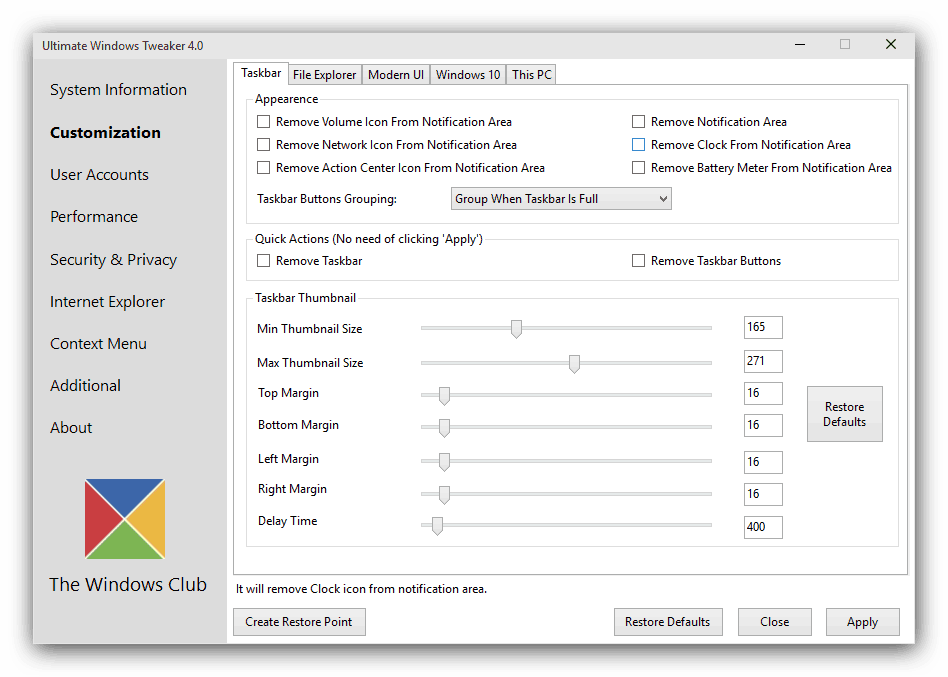This screenshot has height=677, width=948.
Task: Open System Information section
Action: pyautogui.click(x=118, y=90)
